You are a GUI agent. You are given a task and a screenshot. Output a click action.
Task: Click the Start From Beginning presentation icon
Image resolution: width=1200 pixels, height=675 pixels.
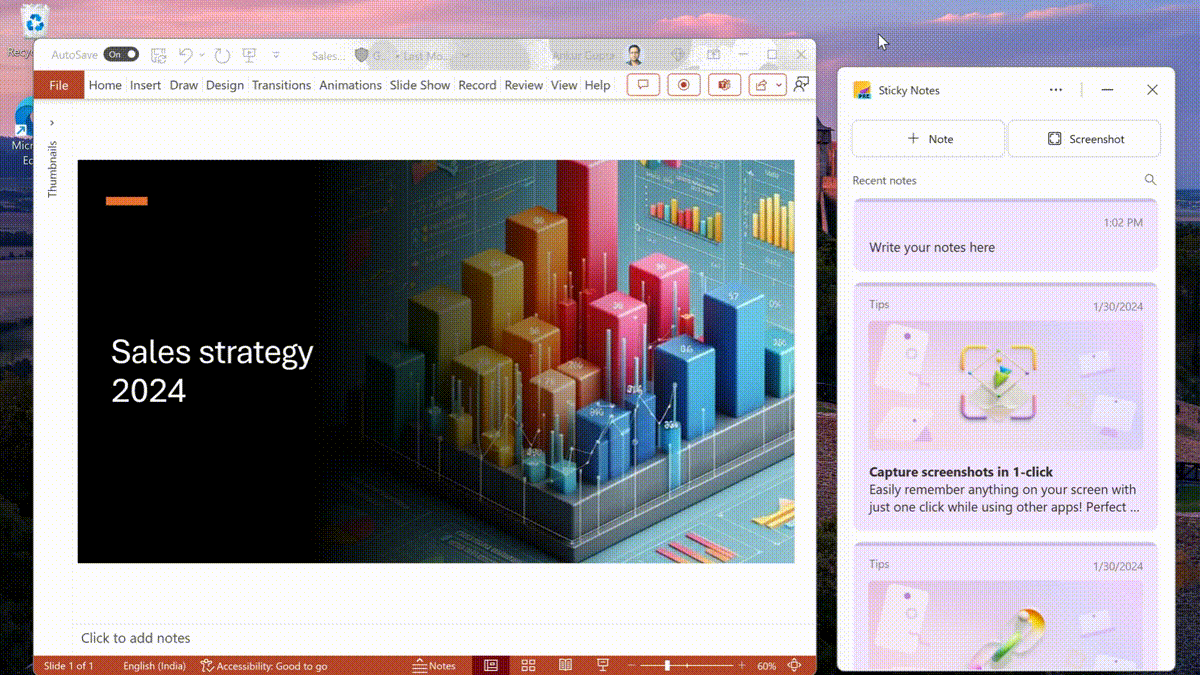click(x=248, y=55)
